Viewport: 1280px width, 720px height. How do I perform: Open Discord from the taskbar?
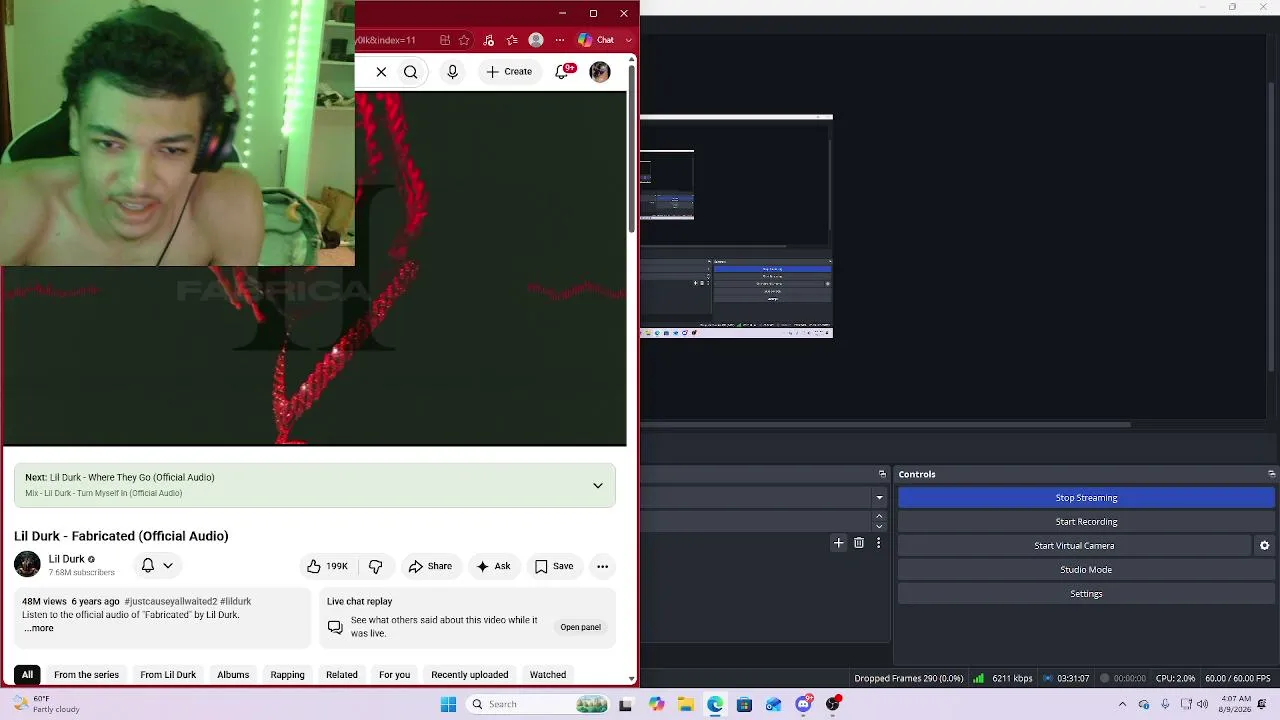coord(803,704)
